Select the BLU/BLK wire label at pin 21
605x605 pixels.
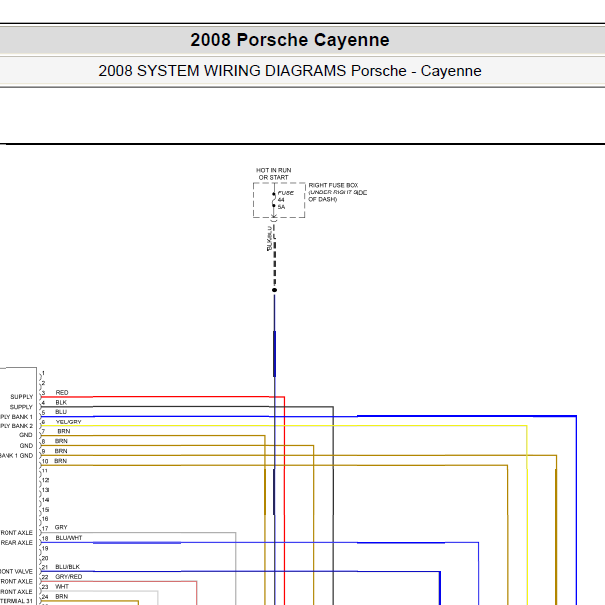point(68,567)
